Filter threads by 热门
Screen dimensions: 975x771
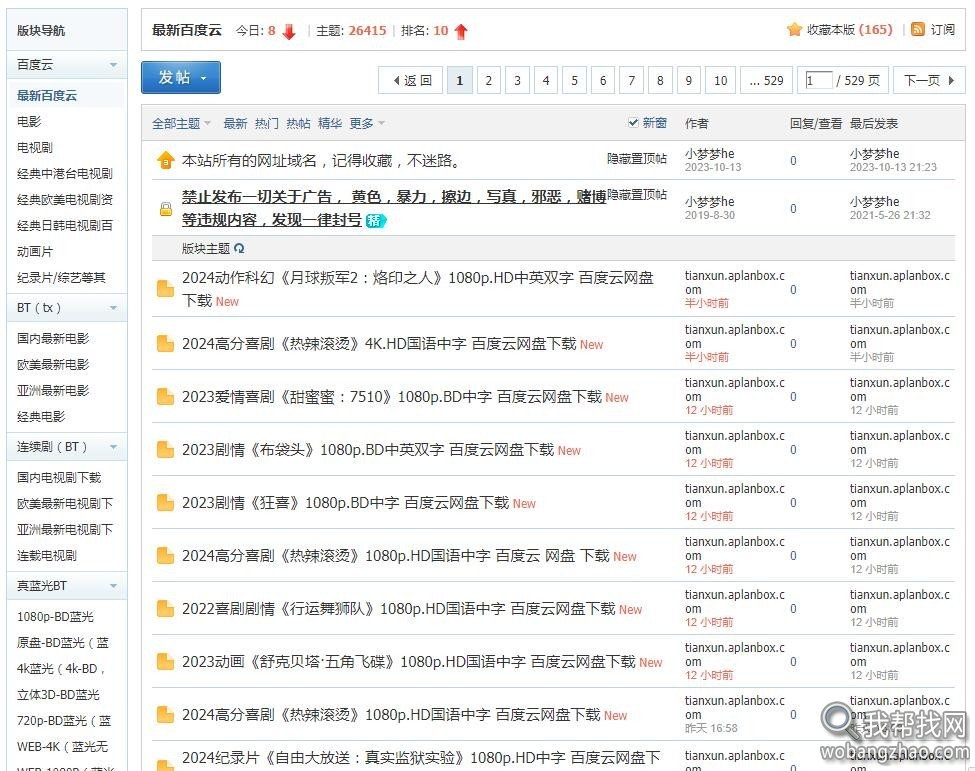coord(267,123)
